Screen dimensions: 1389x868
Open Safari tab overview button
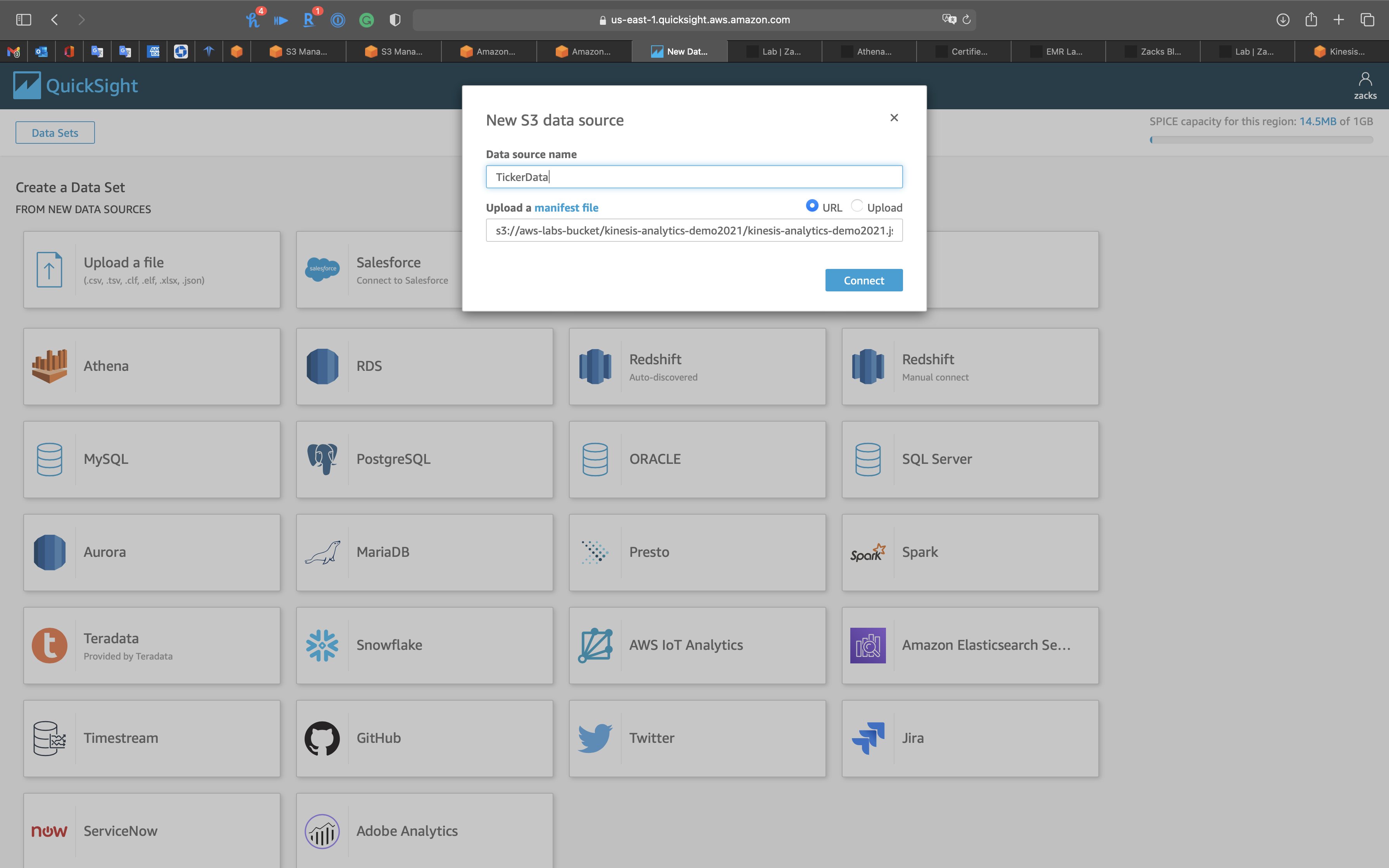[x=1367, y=19]
